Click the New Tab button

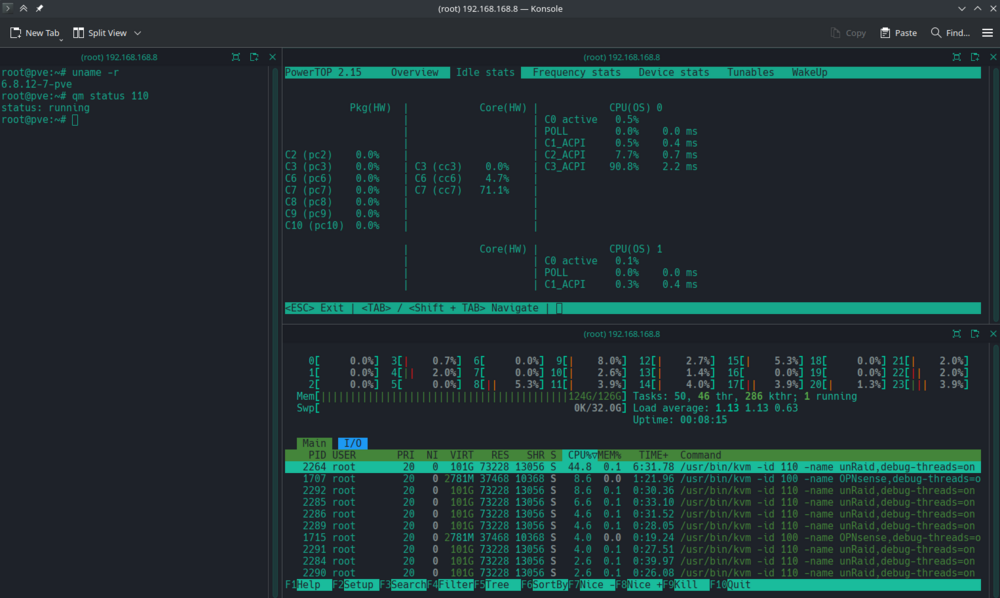pos(35,33)
